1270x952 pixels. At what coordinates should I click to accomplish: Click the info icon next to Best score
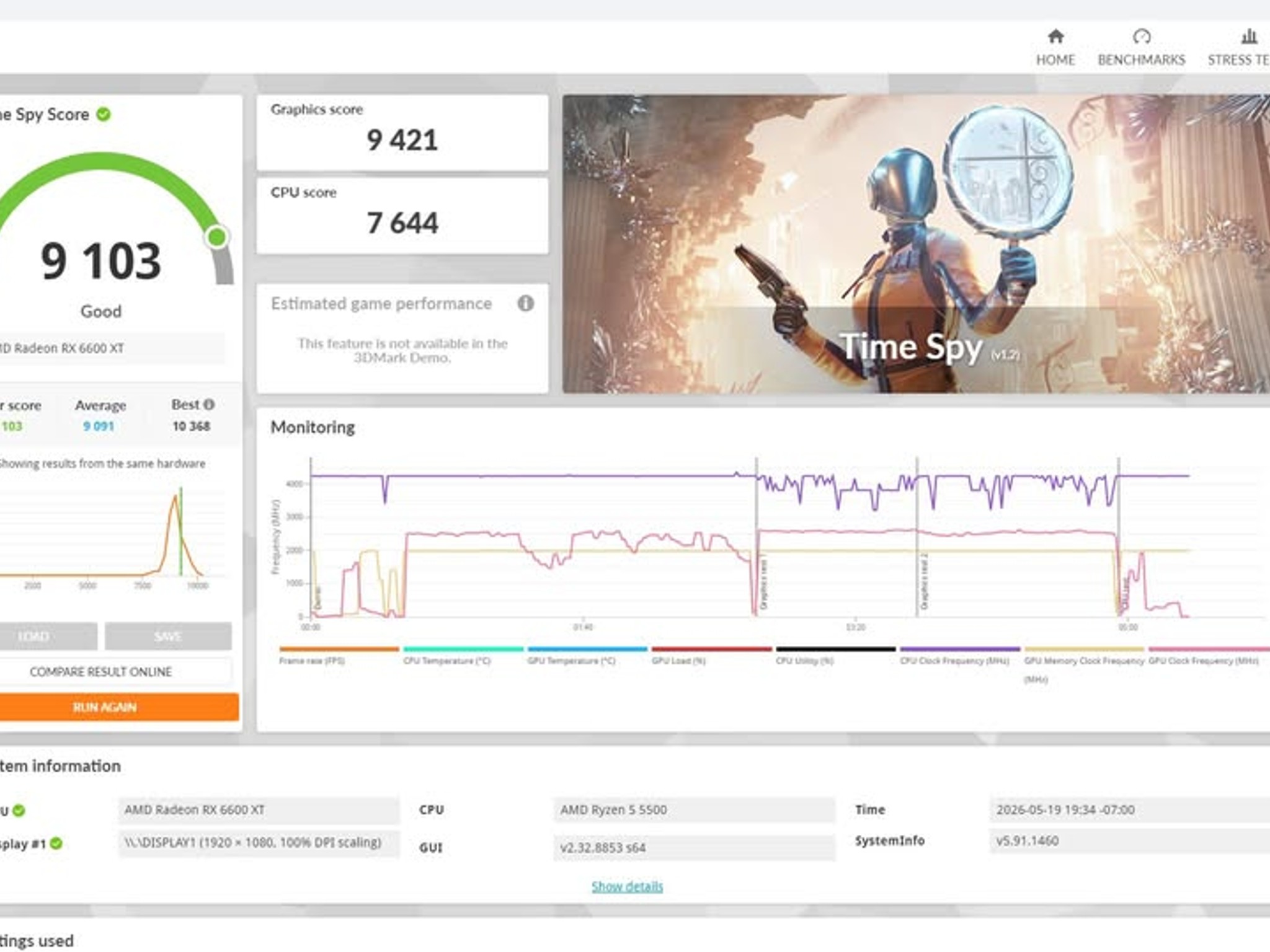pyautogui.click(x=209, y=405)
